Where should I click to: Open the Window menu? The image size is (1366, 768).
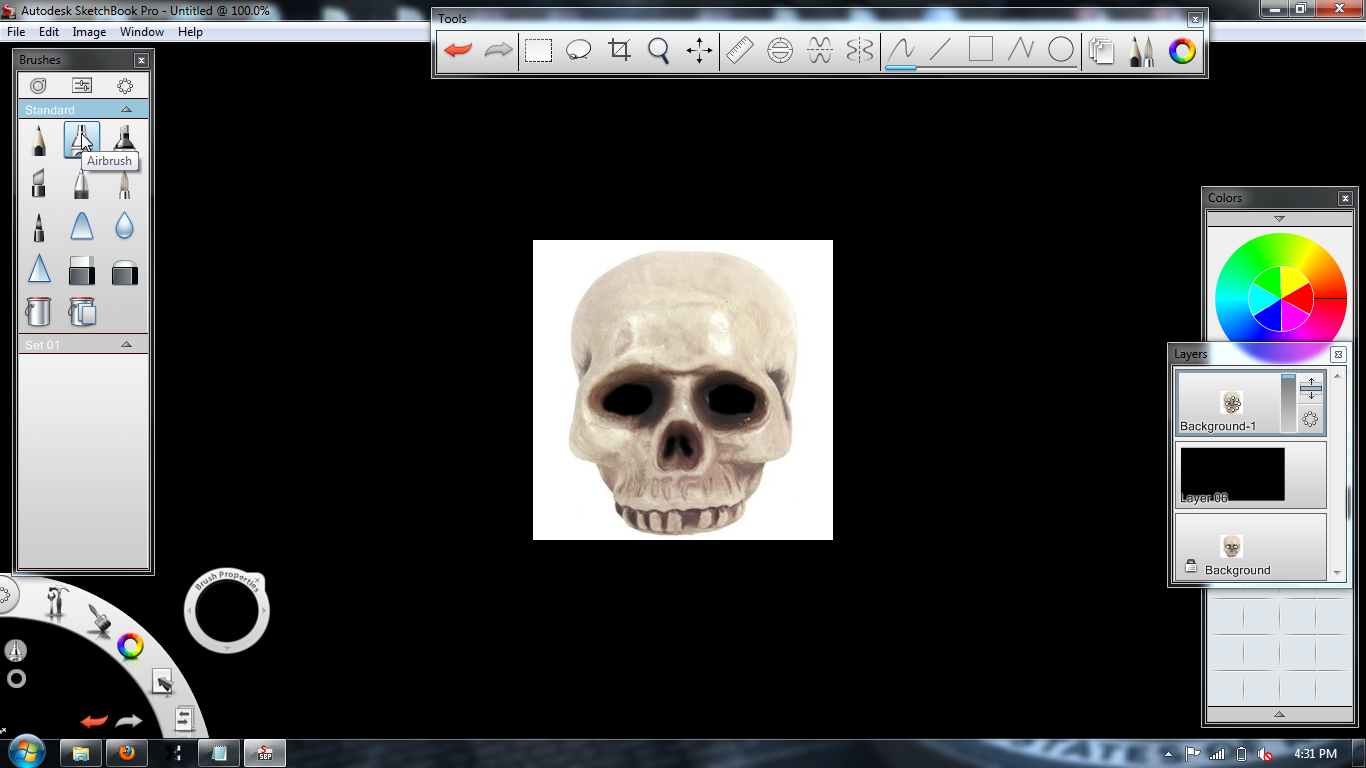click(x=142, y=32)
